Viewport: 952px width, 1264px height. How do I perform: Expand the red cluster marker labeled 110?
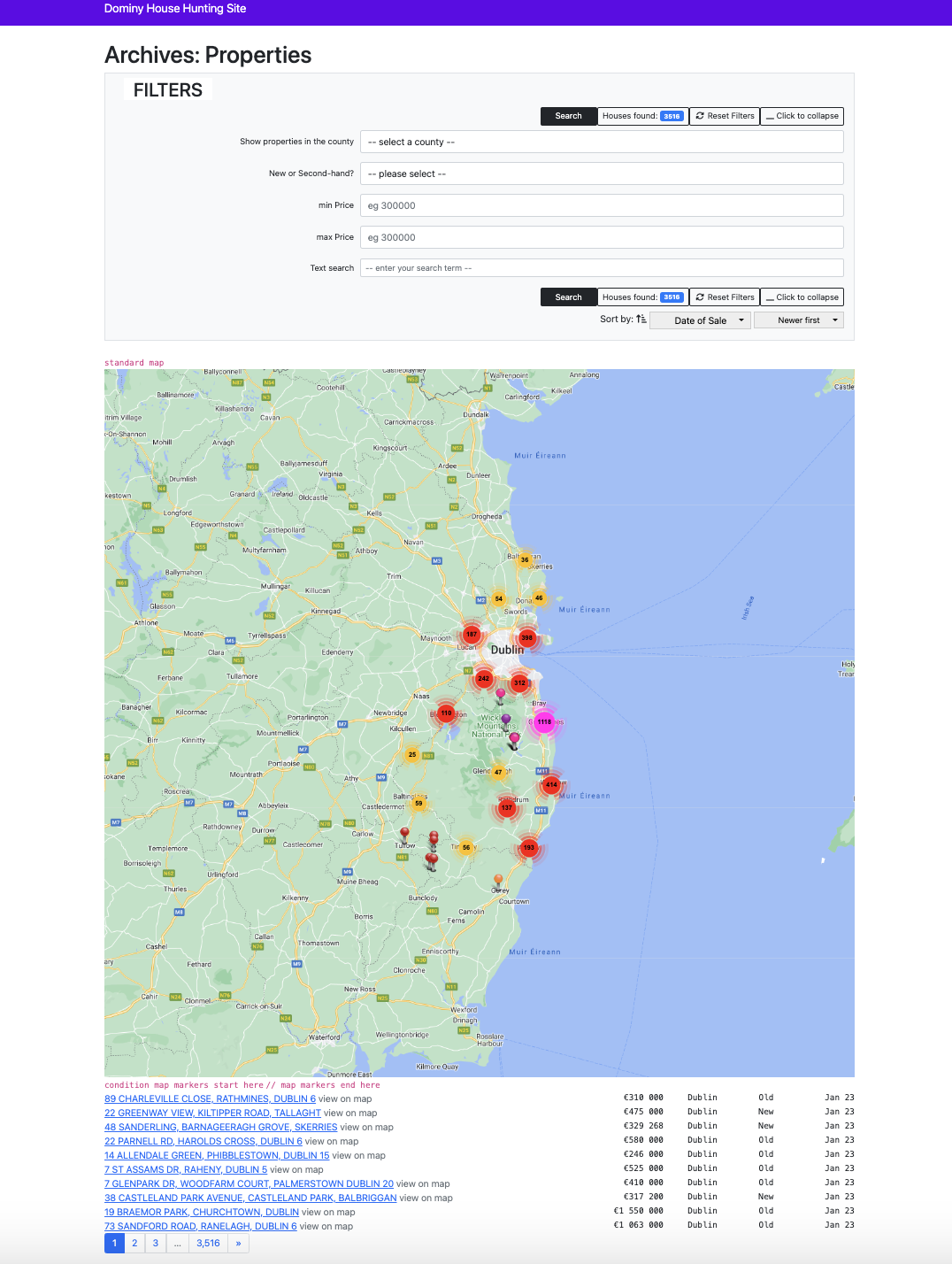446,713
